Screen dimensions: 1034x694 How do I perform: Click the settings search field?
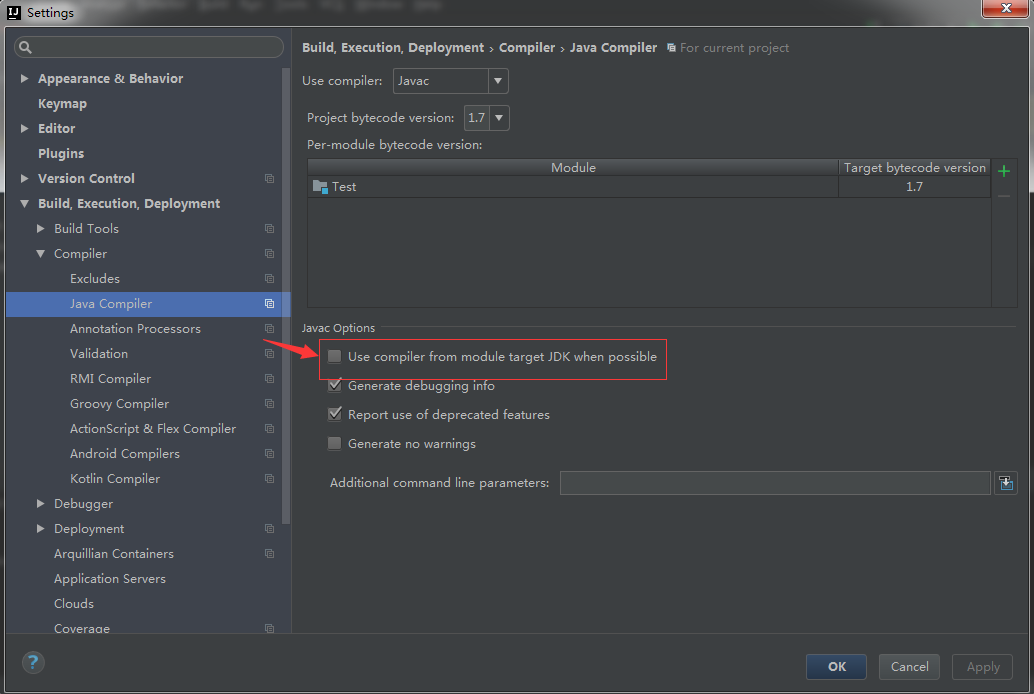[149, 47]
